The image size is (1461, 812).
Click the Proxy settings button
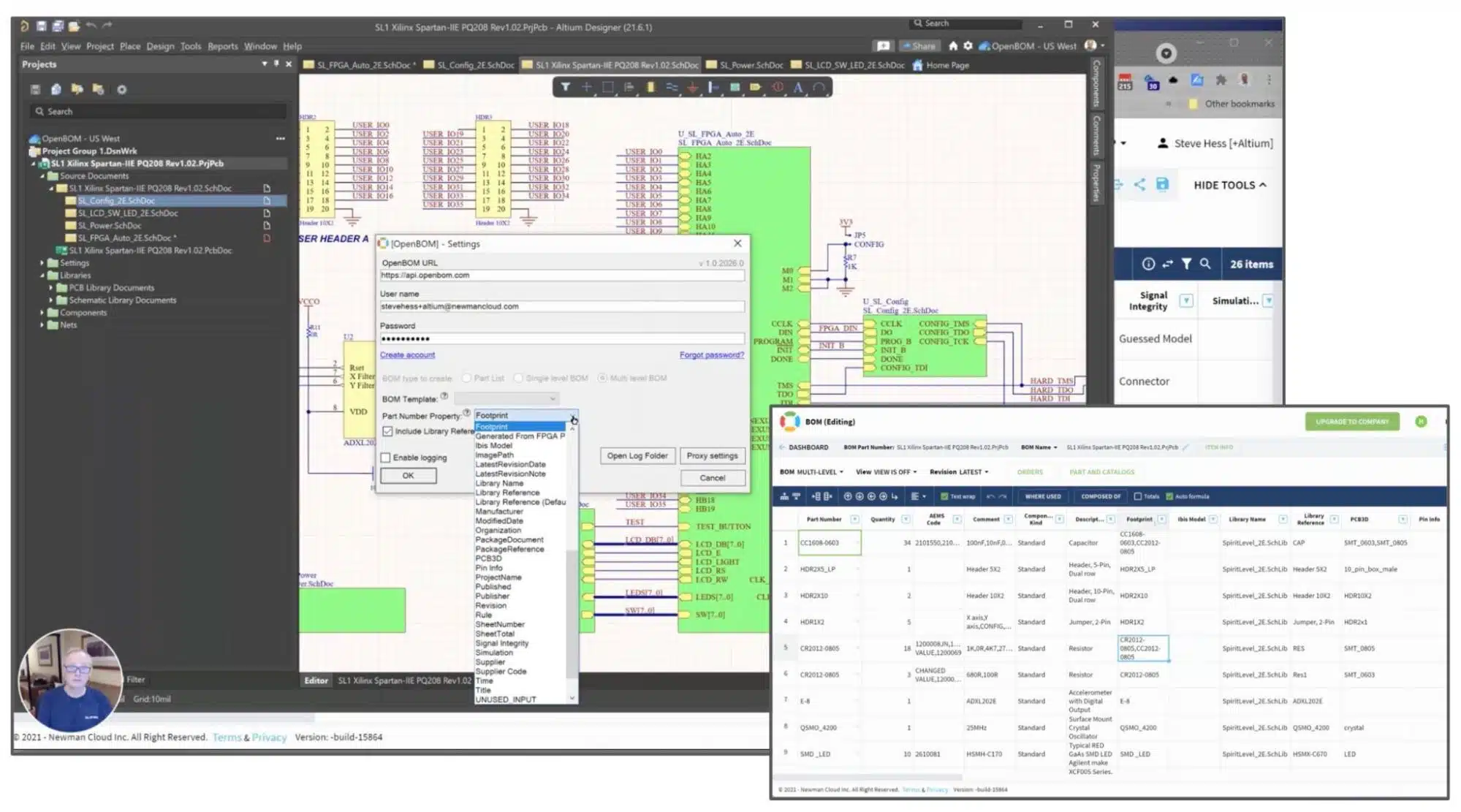click(713, 455)
